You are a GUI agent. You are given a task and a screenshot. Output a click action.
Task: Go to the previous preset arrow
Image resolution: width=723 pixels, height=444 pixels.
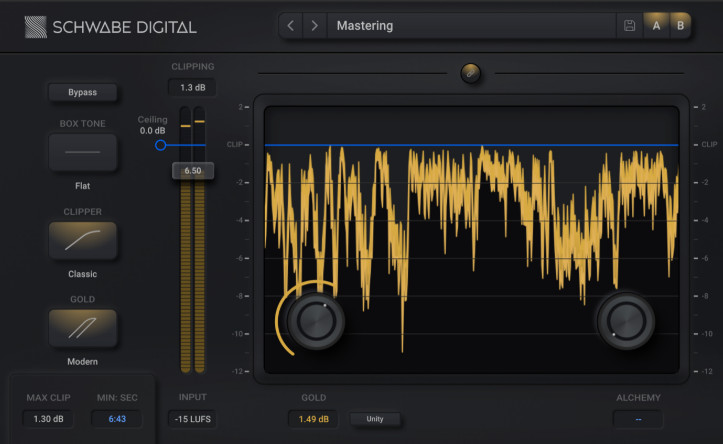pyautogui.click(x=290, y=26)
